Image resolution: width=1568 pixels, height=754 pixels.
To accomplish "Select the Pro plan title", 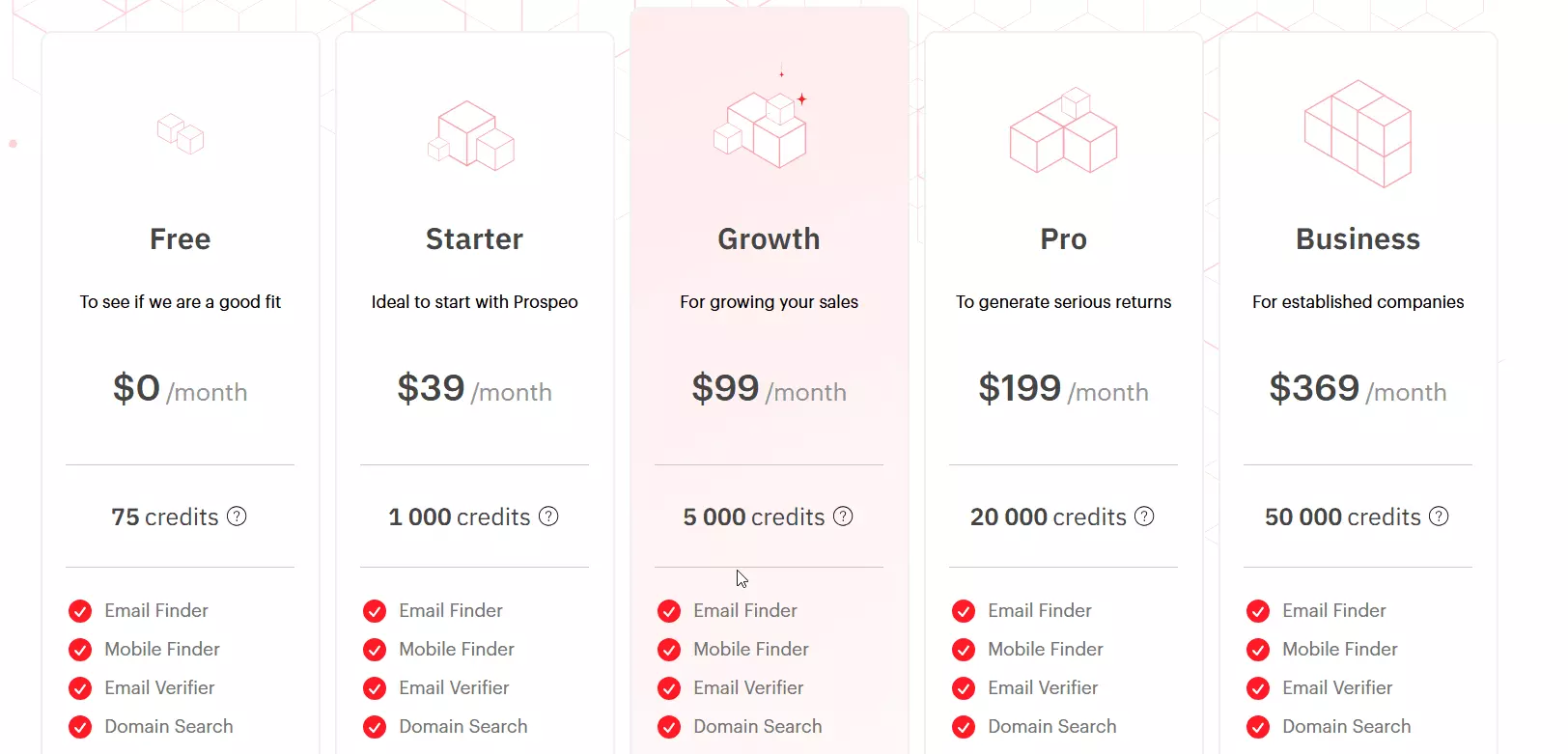I will [1062, 239].
